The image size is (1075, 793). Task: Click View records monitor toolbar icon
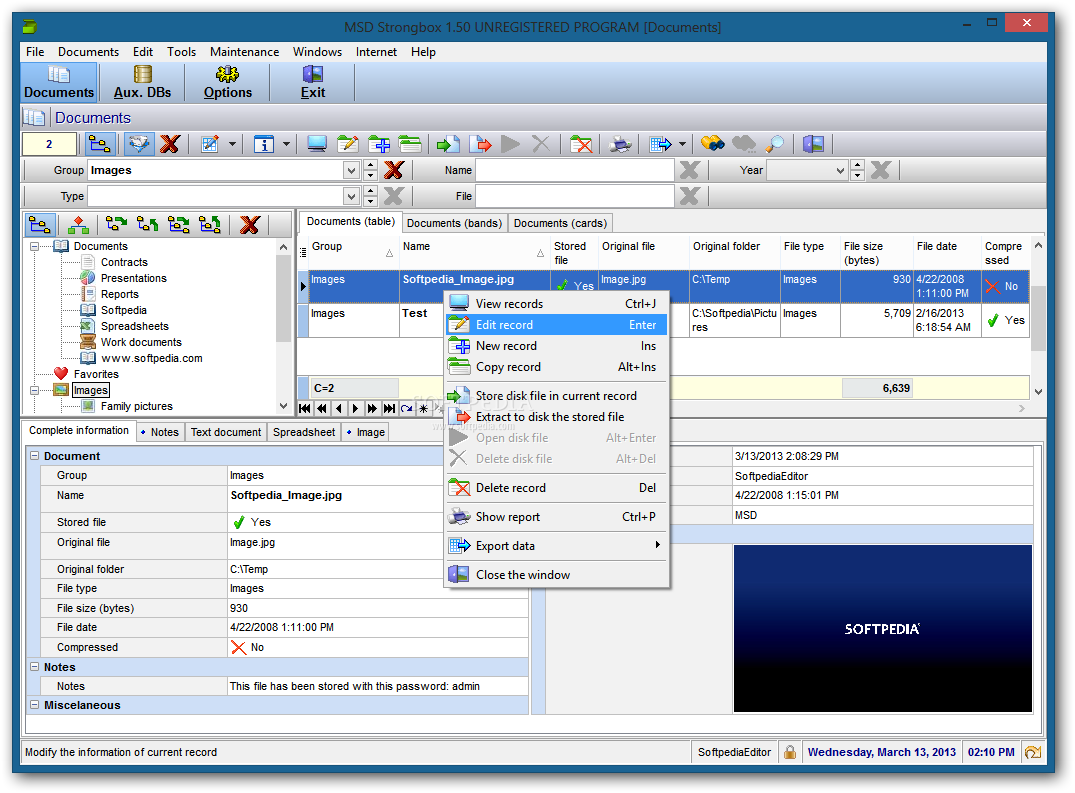(x=317, y=144)
